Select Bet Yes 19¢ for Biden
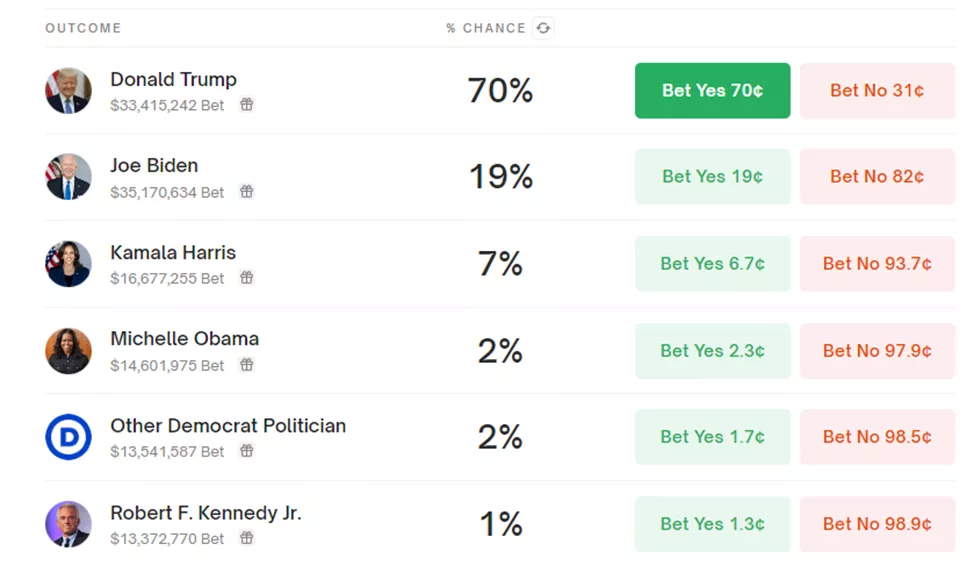 click(x=712, y=177)
